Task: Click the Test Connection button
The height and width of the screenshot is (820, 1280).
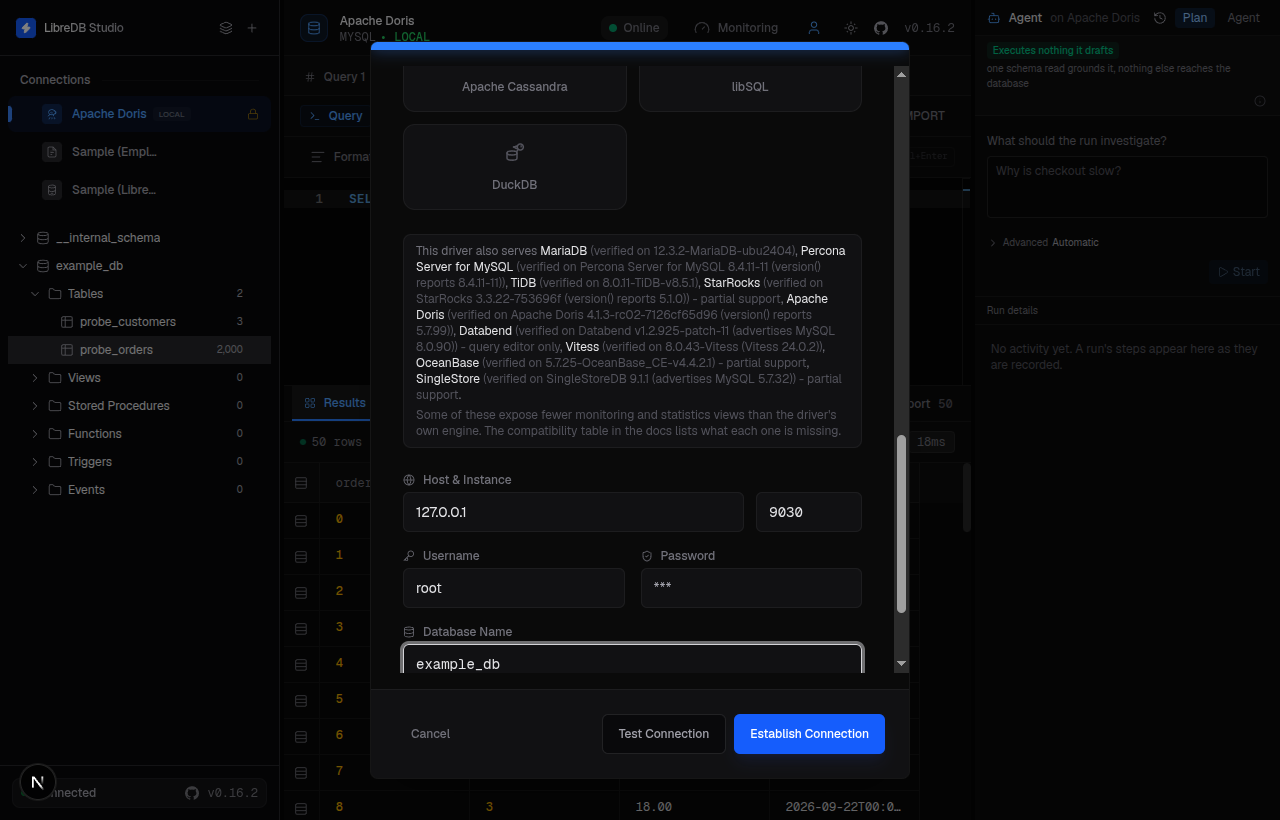Action: coord(664,734)
